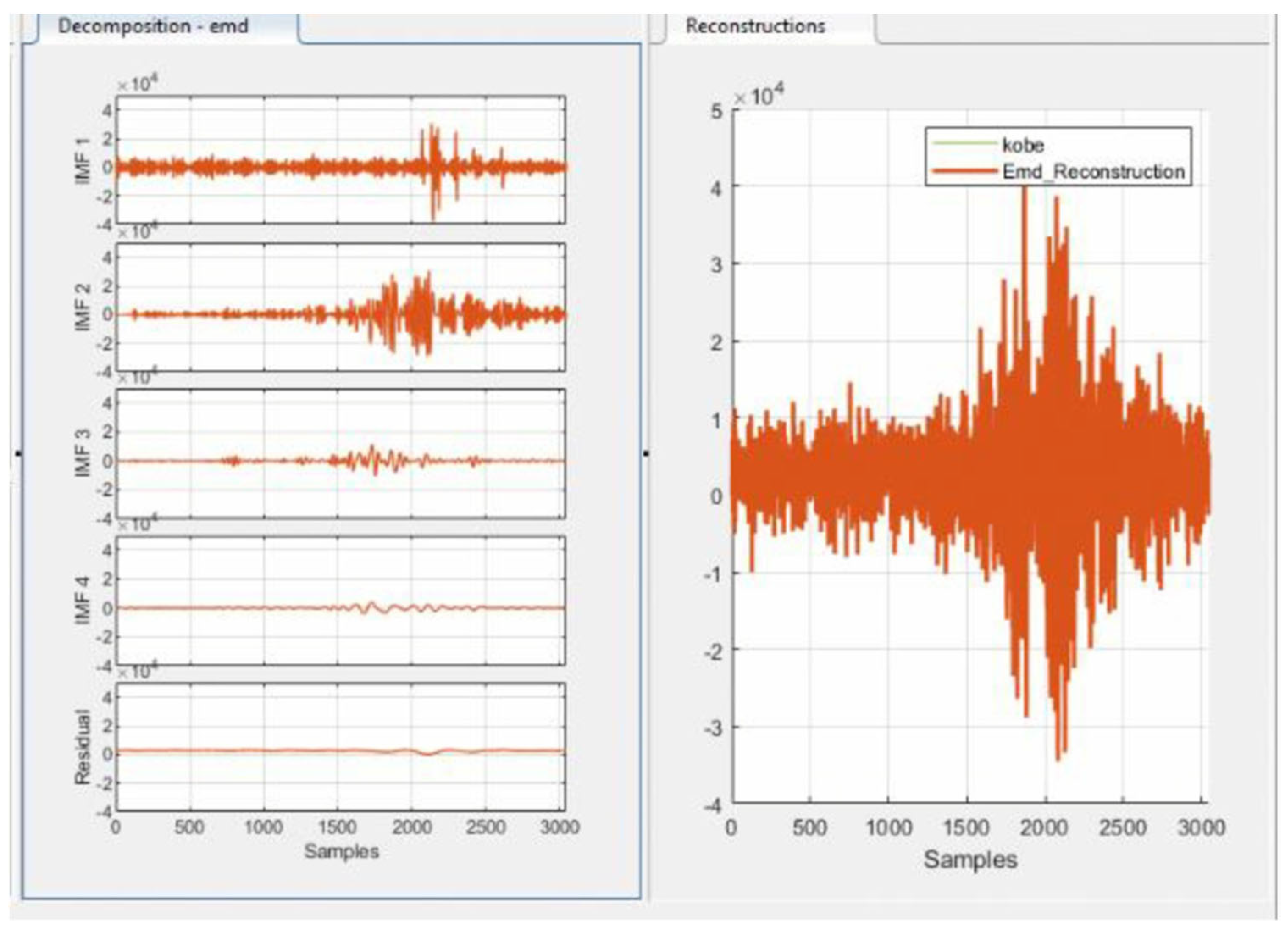Click the legend box in the reconstruction plot
This screenshot has width=1288, height=929.
click(1058, 157)
